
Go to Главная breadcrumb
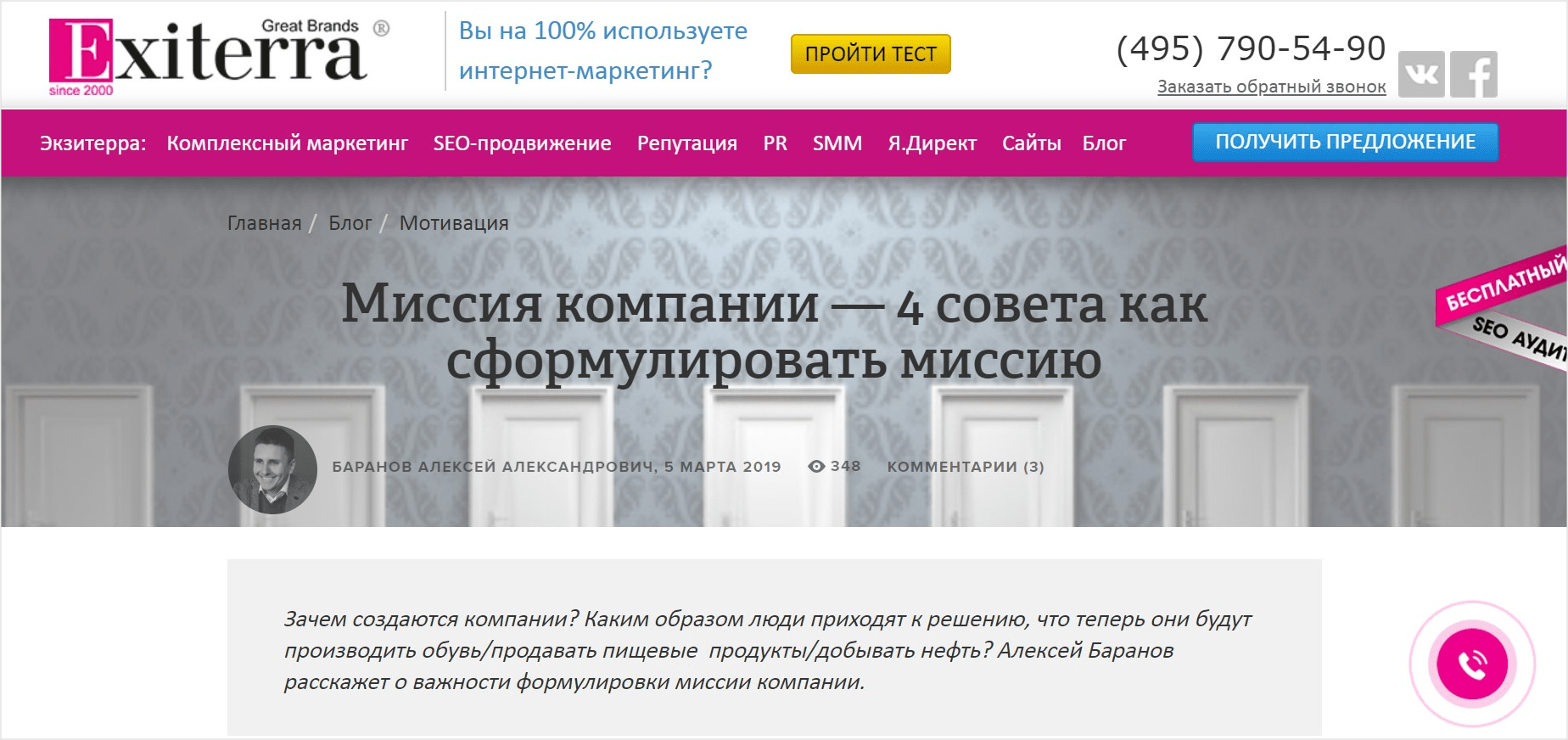coord(264,223)
